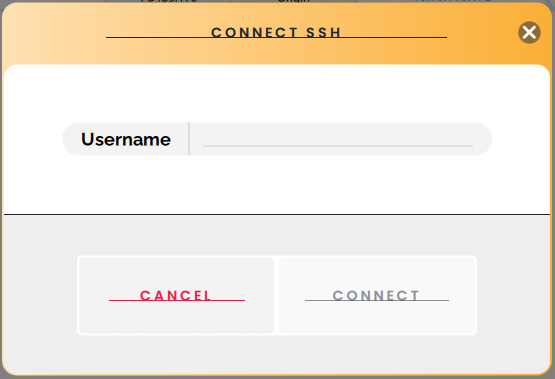Click into the Username input field

338,139
